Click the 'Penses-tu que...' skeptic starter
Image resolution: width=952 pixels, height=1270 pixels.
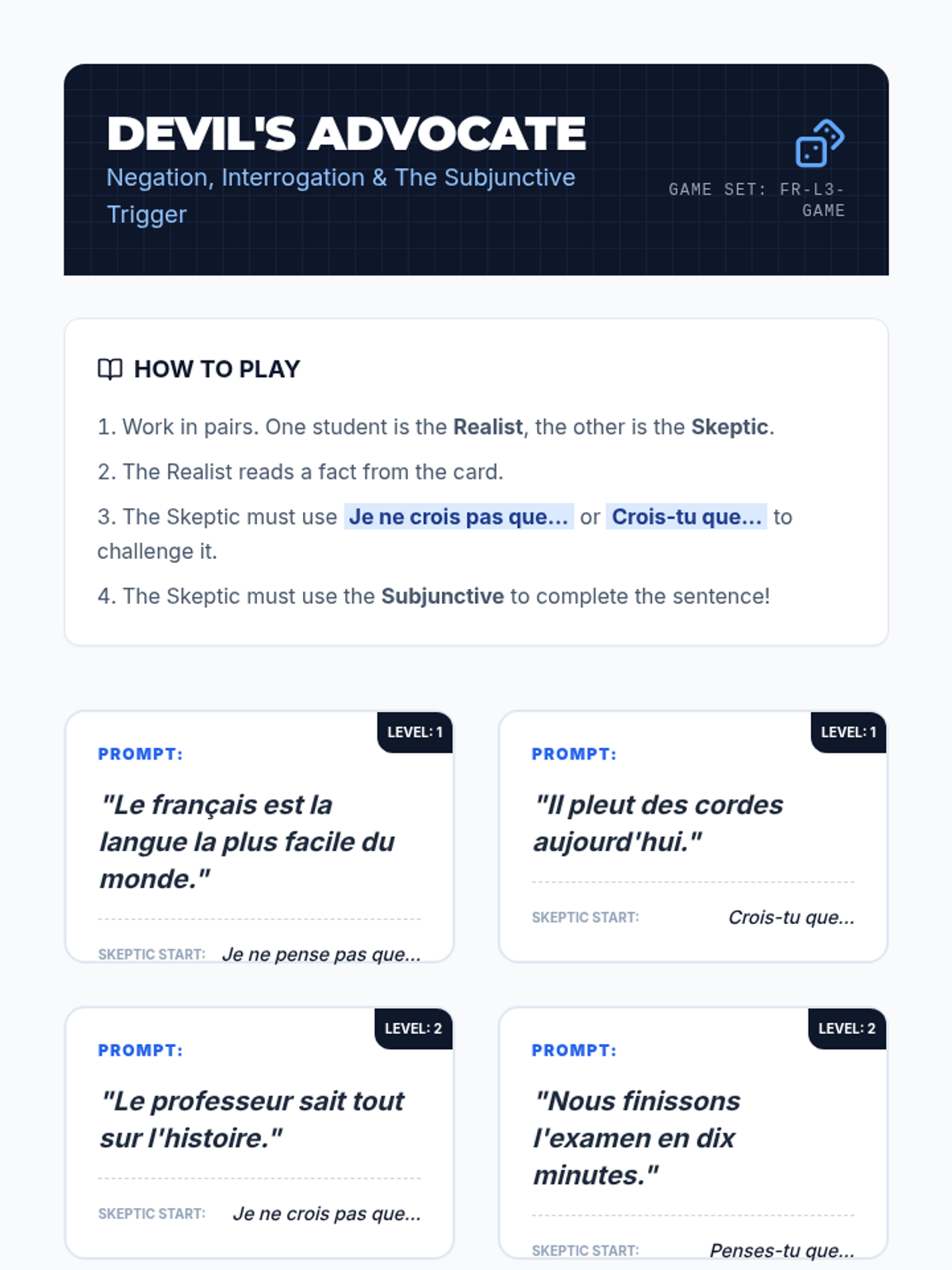[x=782, y=1250]
